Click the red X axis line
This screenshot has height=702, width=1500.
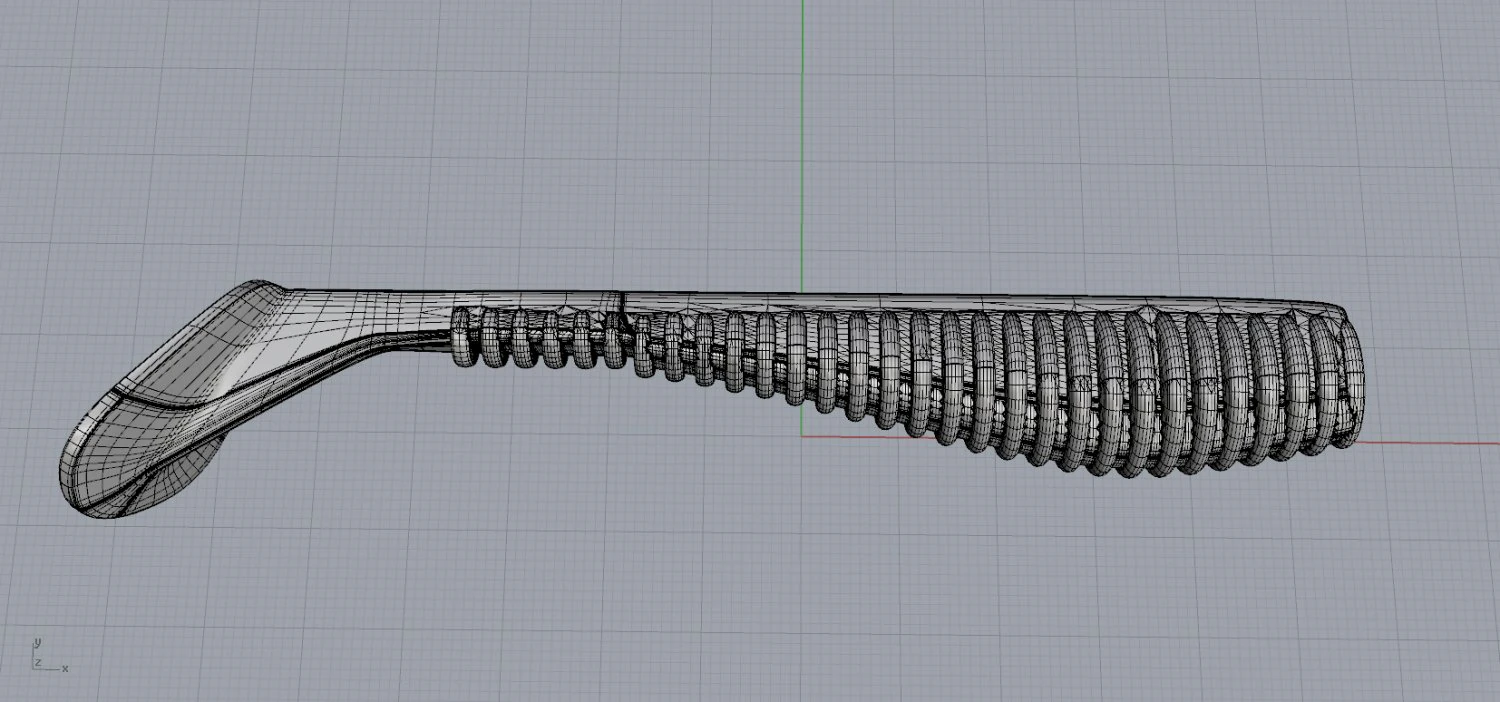point(1430,442)
